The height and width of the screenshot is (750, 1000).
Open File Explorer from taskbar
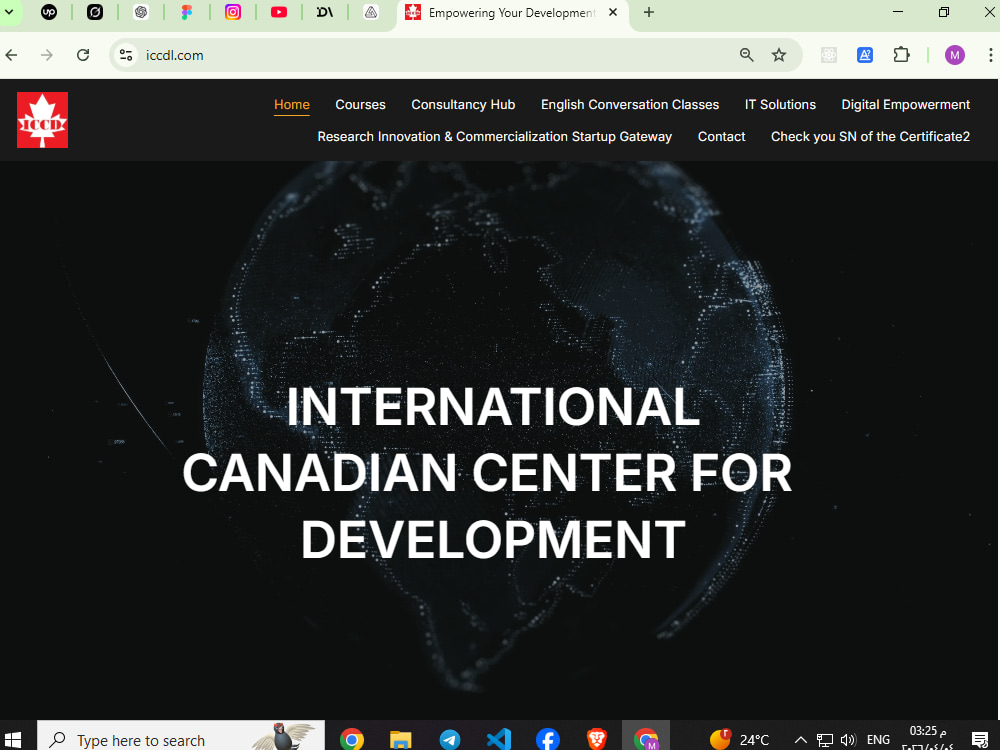pyautogui.click(x=401, y=739)
